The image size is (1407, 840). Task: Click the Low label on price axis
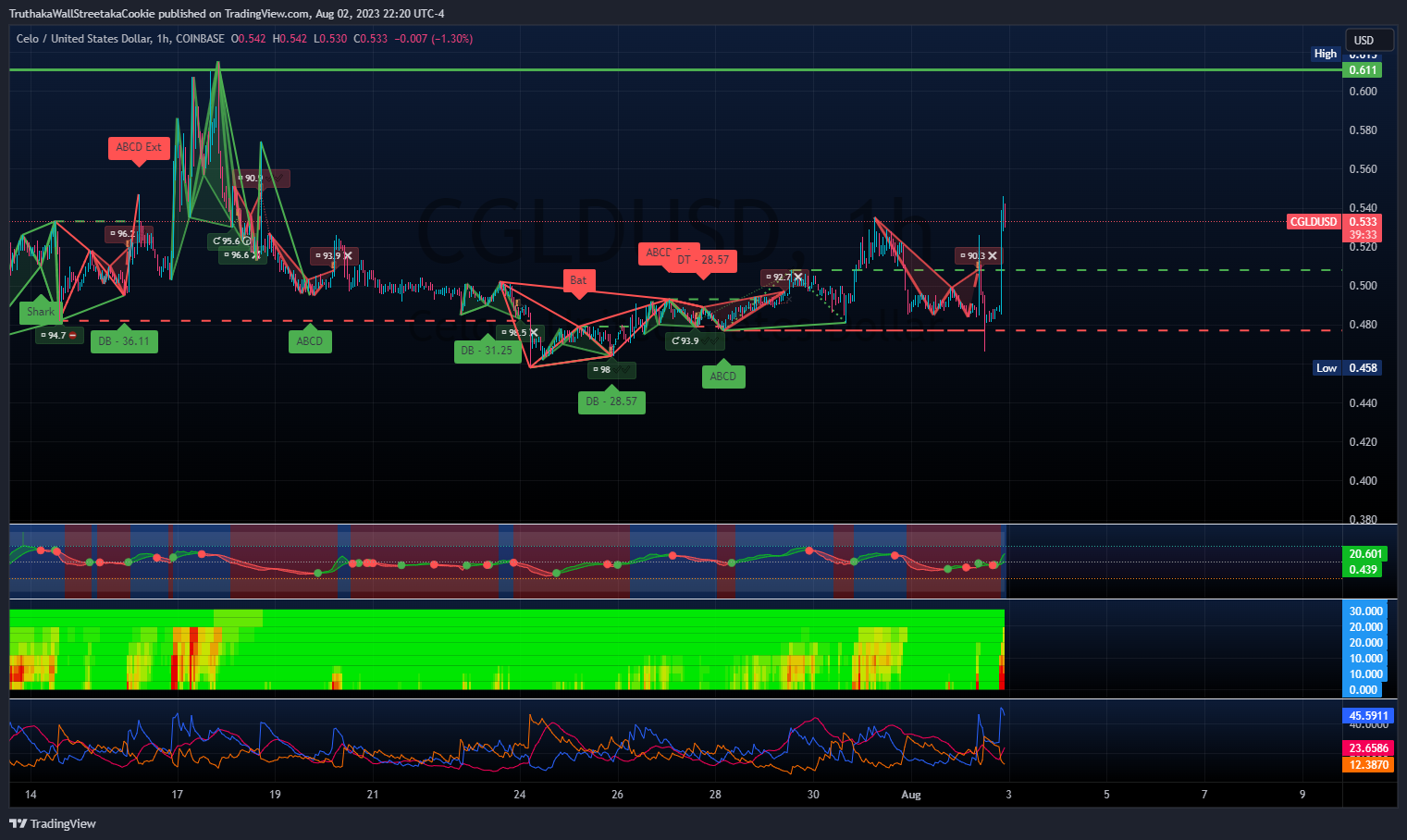(x=1327, y=368)
